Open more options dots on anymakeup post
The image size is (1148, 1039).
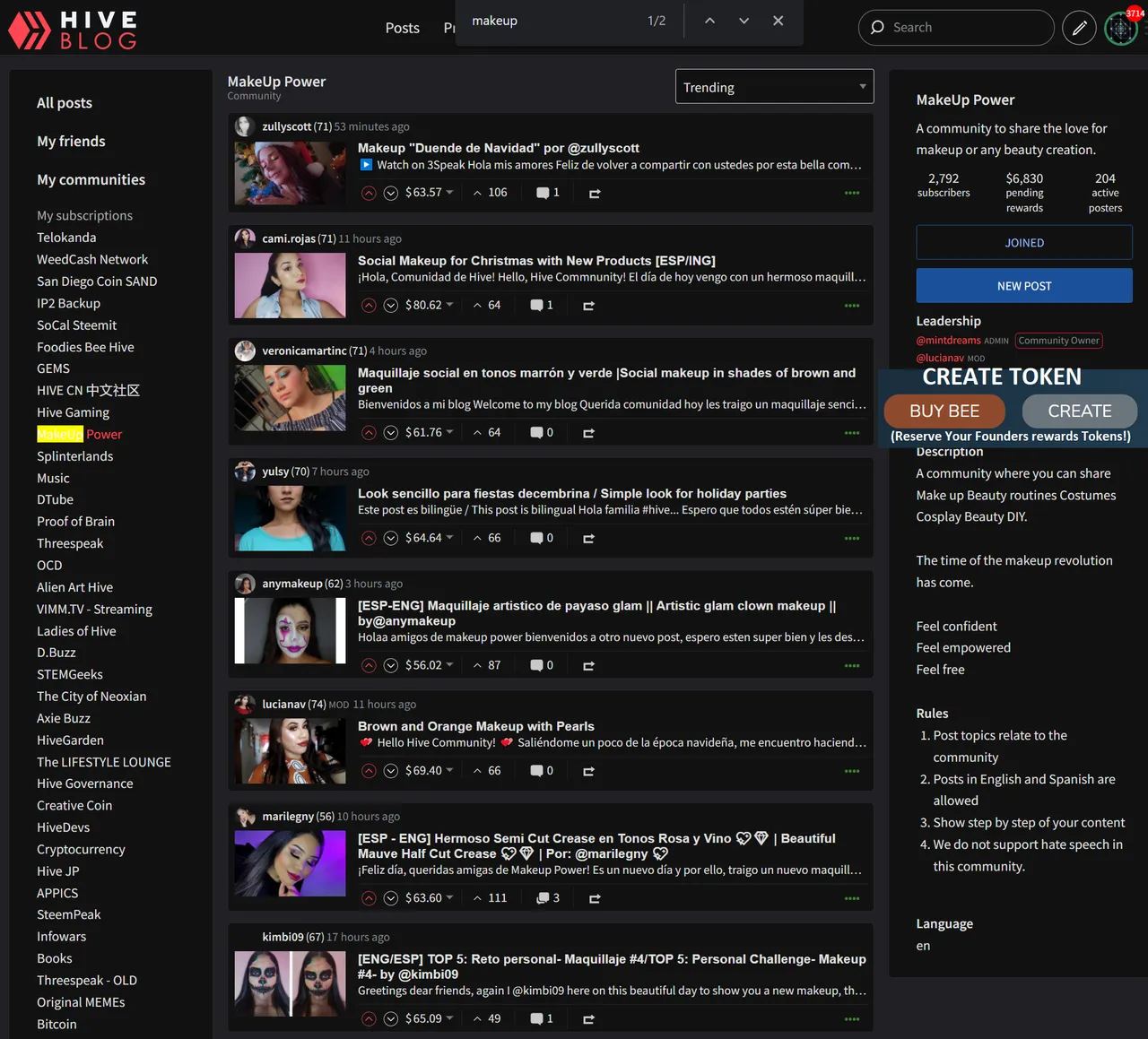(x=852, y=666)
